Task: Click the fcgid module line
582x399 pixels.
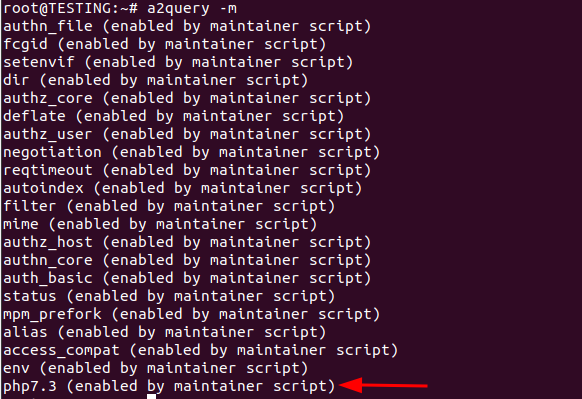Action: [x=164, y=44]
